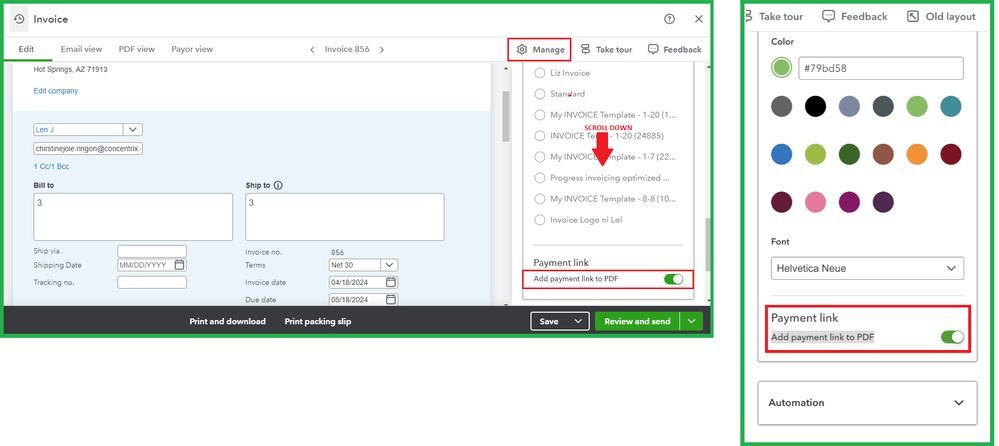Click Ship via field
This screenshot has height=446, width=999.
[152, 251]
